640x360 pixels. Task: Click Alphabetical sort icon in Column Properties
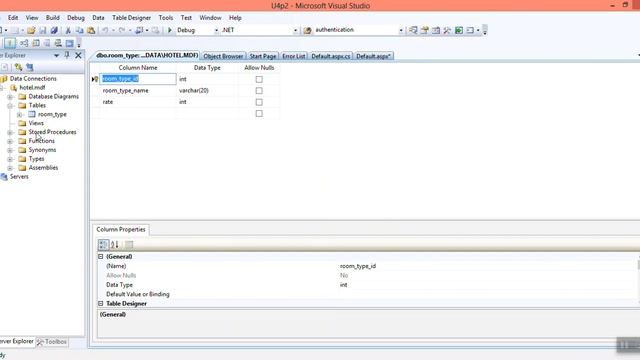coord(115,244)
